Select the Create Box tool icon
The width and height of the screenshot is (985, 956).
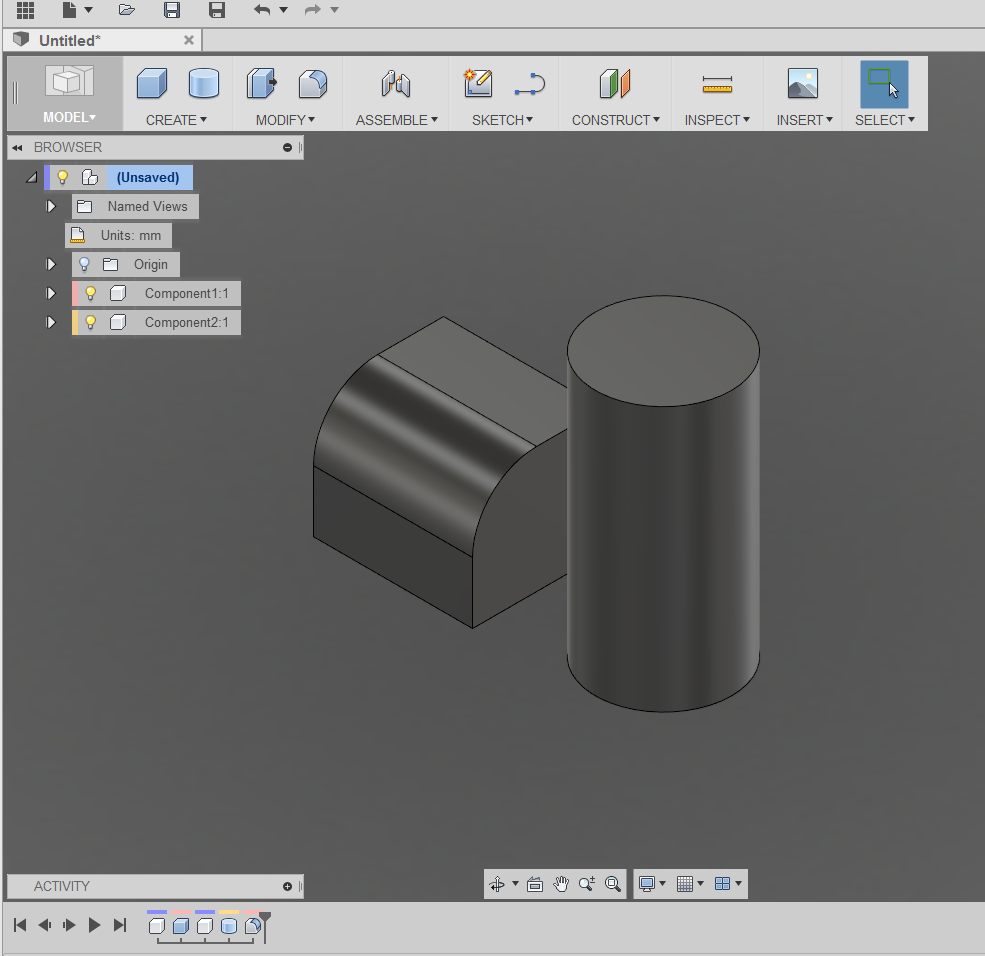tap(152, 84)
